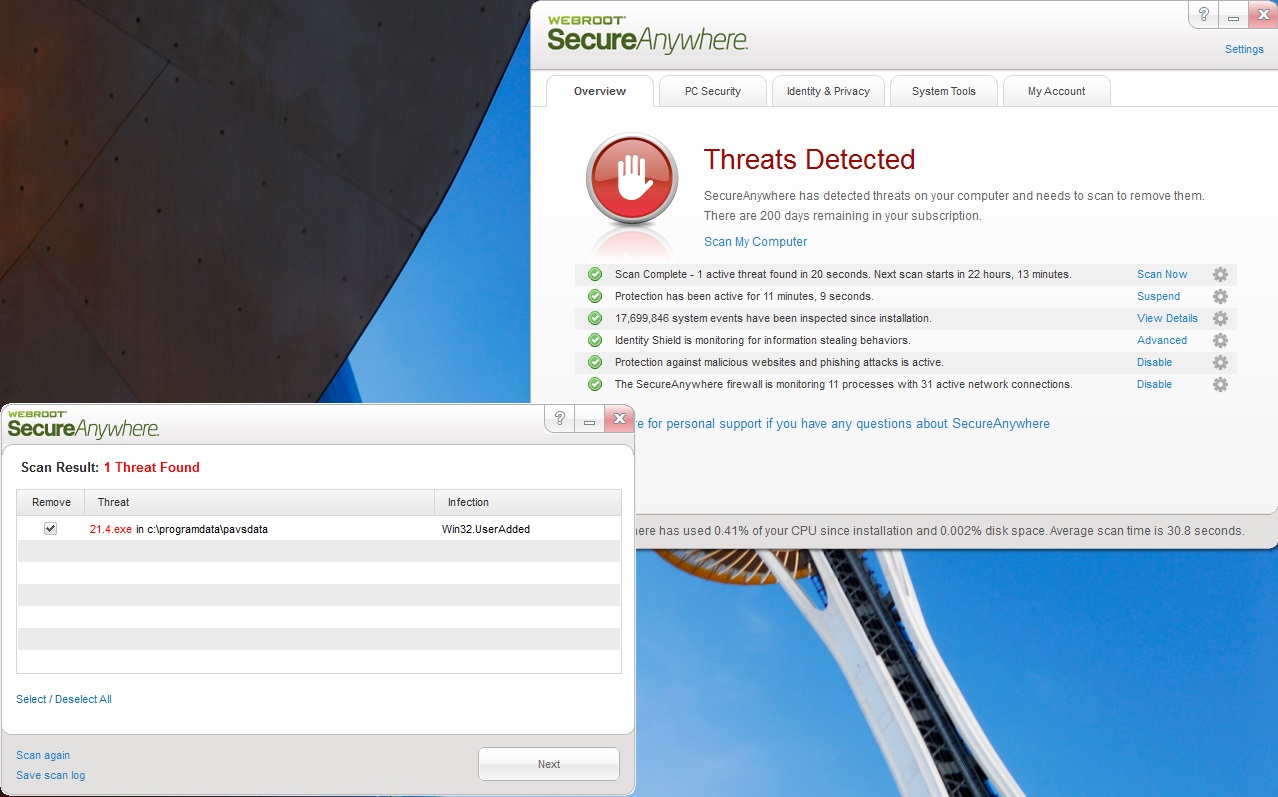Click green check icon beside system events row
The height and width of the screenshot is (797, 1278).
click(x=595, y=318)
